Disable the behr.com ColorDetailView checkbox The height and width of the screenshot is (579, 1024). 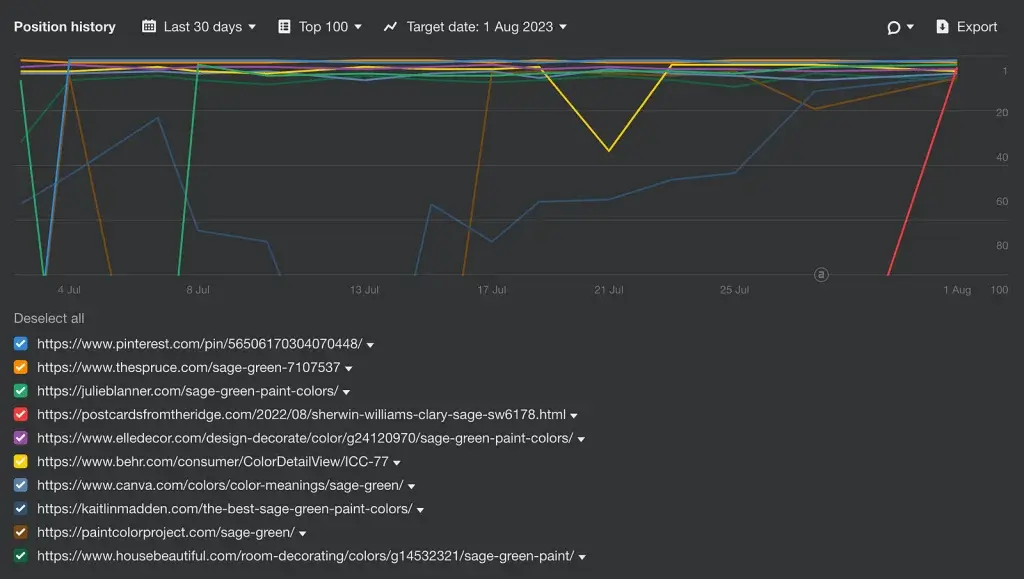21,462
